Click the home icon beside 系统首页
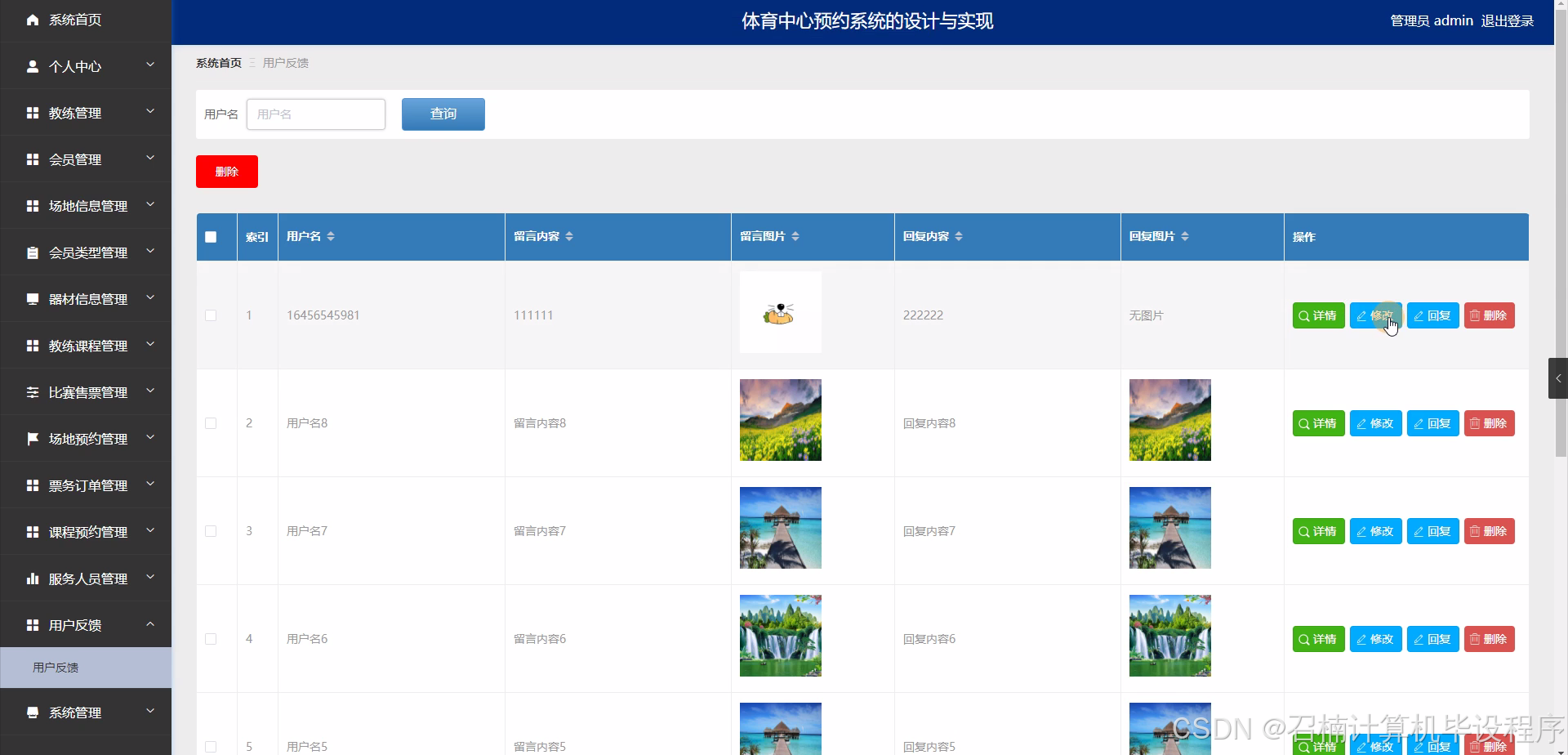The height and width of the screenshot is (755, 1568). pyautogui.click(x=33, y=20)
